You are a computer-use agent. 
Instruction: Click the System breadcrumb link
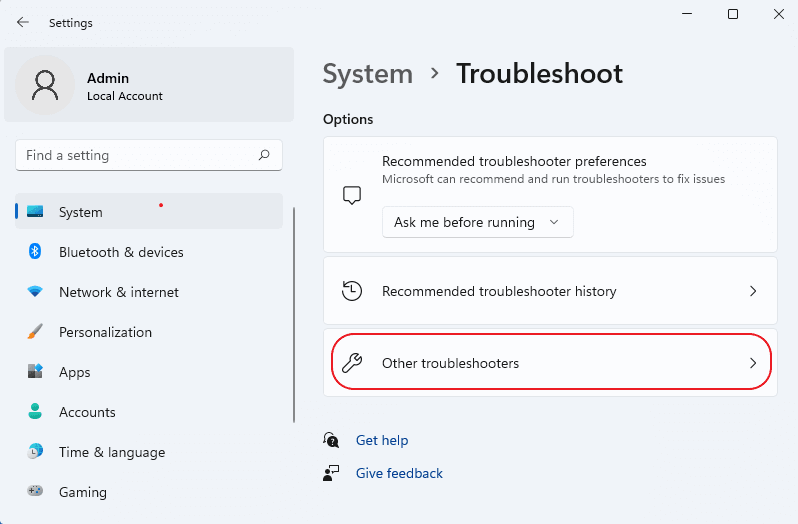[x=367, y=74]
